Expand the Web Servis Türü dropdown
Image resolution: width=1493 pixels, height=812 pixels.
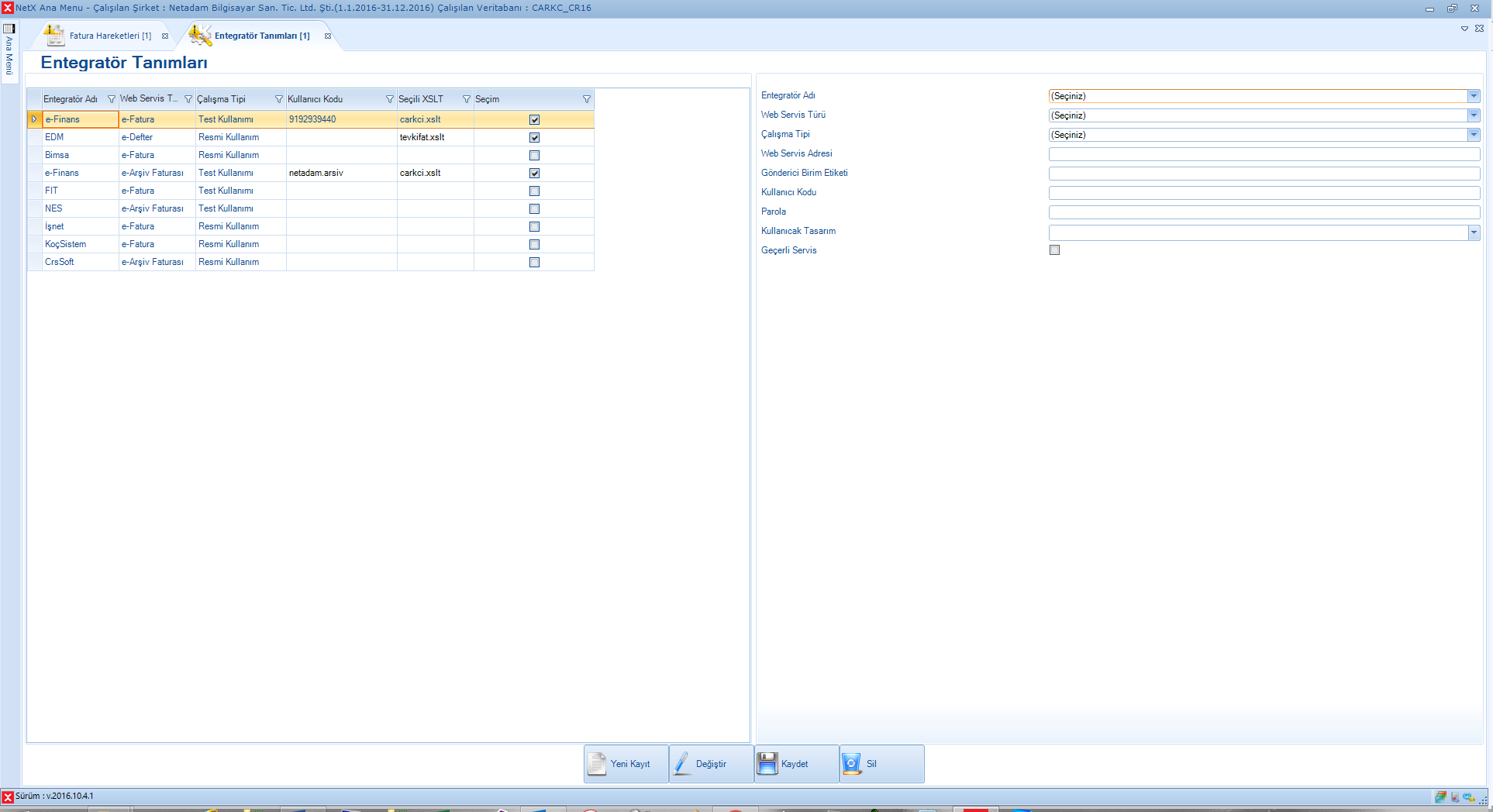[x=1474, y=115]
